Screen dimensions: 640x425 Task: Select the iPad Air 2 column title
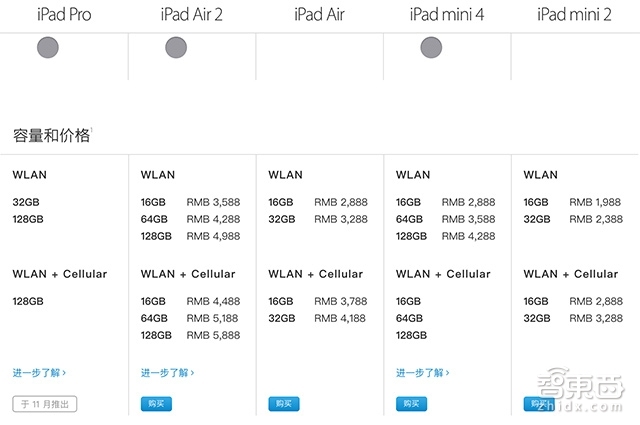[191, 15]
